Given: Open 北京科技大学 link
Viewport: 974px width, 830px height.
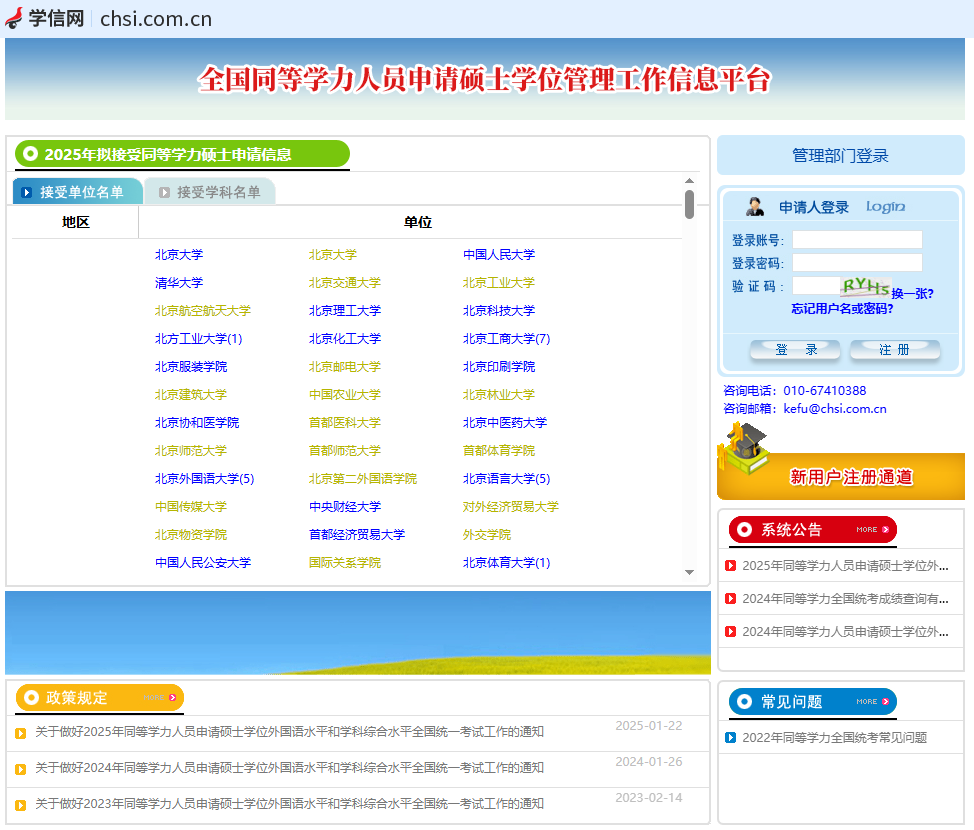Looking at the screenshot, I should (x=499, y=311).
